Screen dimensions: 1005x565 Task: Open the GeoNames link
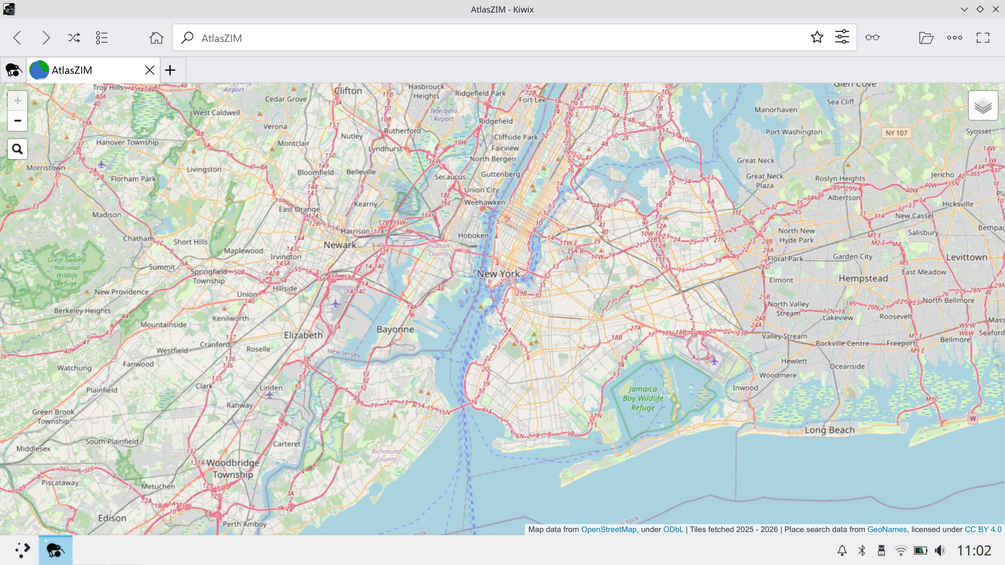(x=886, y=529)
